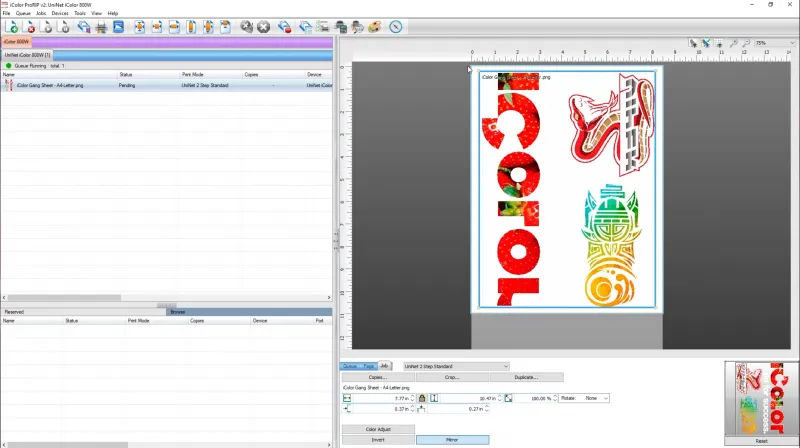The image size is (800, 448).
Task: Open the File menu
Action: click(6, 13)
